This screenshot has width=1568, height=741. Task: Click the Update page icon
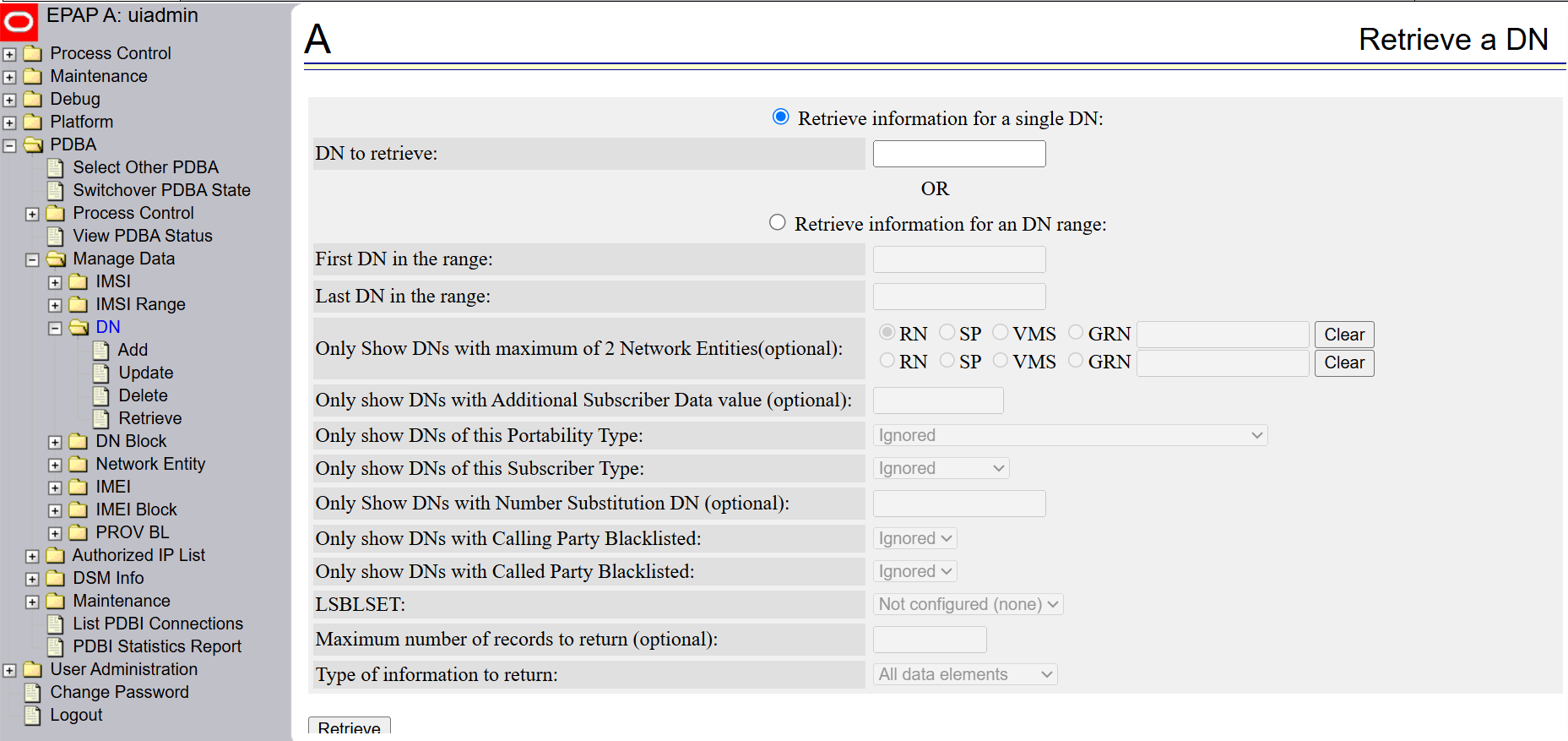pos(101,373)
